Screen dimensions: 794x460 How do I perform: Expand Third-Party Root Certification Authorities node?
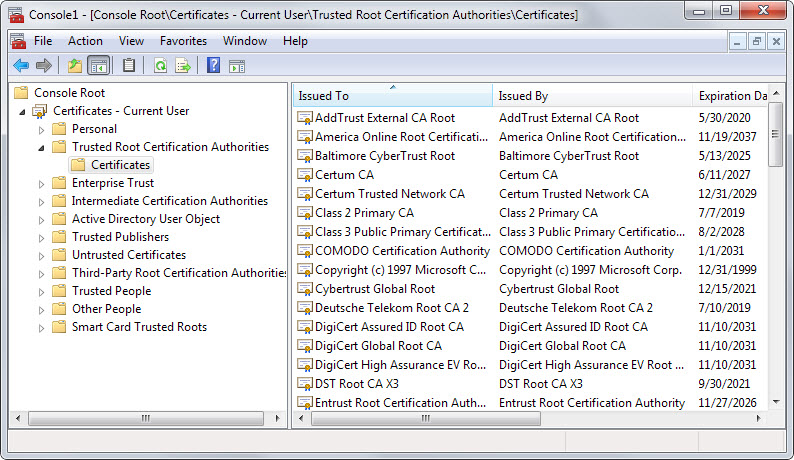42,274
